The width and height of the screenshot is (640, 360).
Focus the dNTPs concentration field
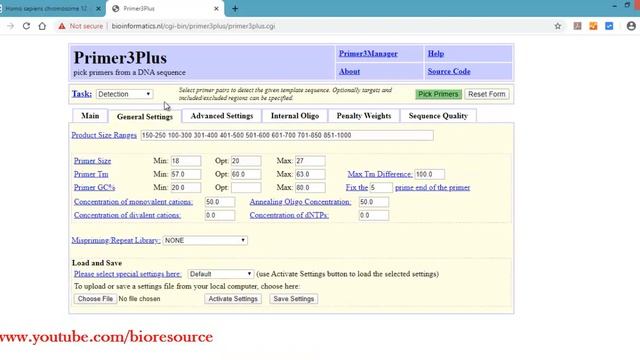[374, 216]
